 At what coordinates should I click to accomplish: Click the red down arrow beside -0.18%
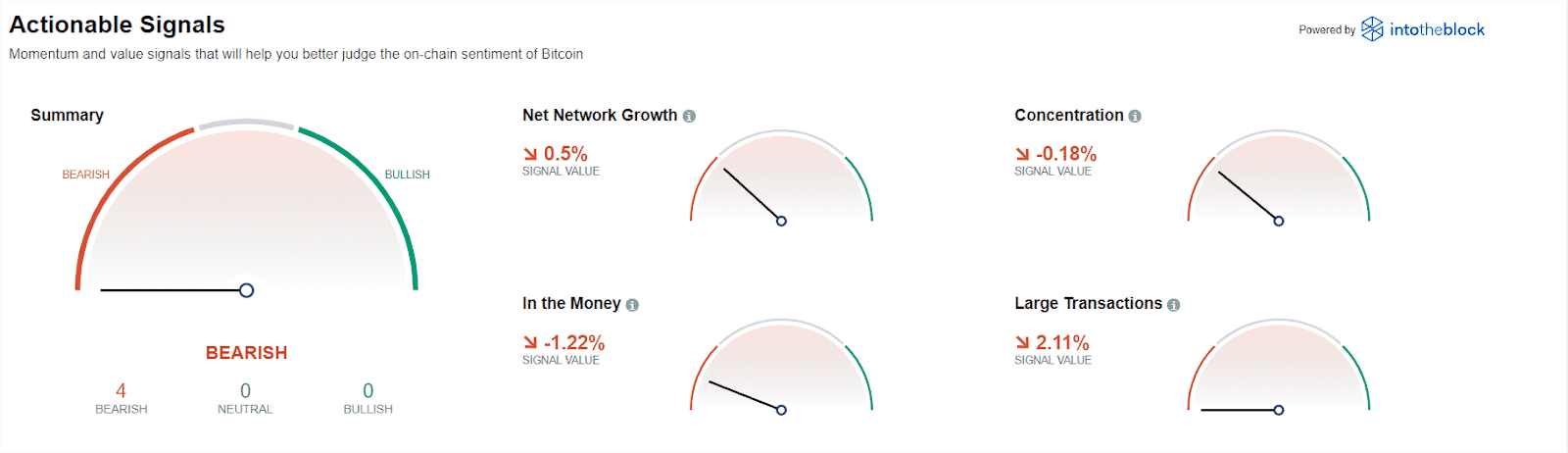1022,154
